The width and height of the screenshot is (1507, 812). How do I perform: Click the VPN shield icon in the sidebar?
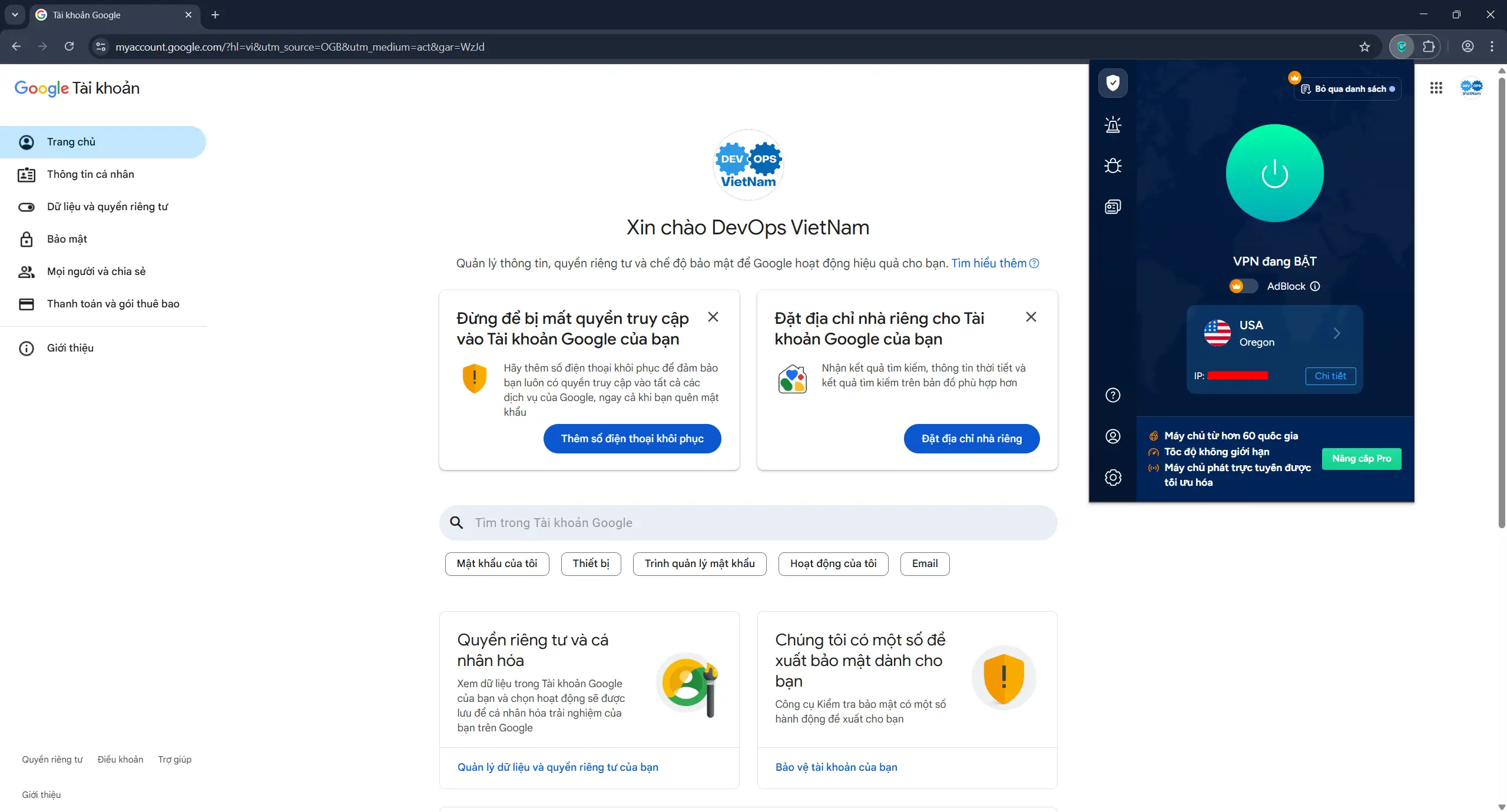tap(1112, 83)
